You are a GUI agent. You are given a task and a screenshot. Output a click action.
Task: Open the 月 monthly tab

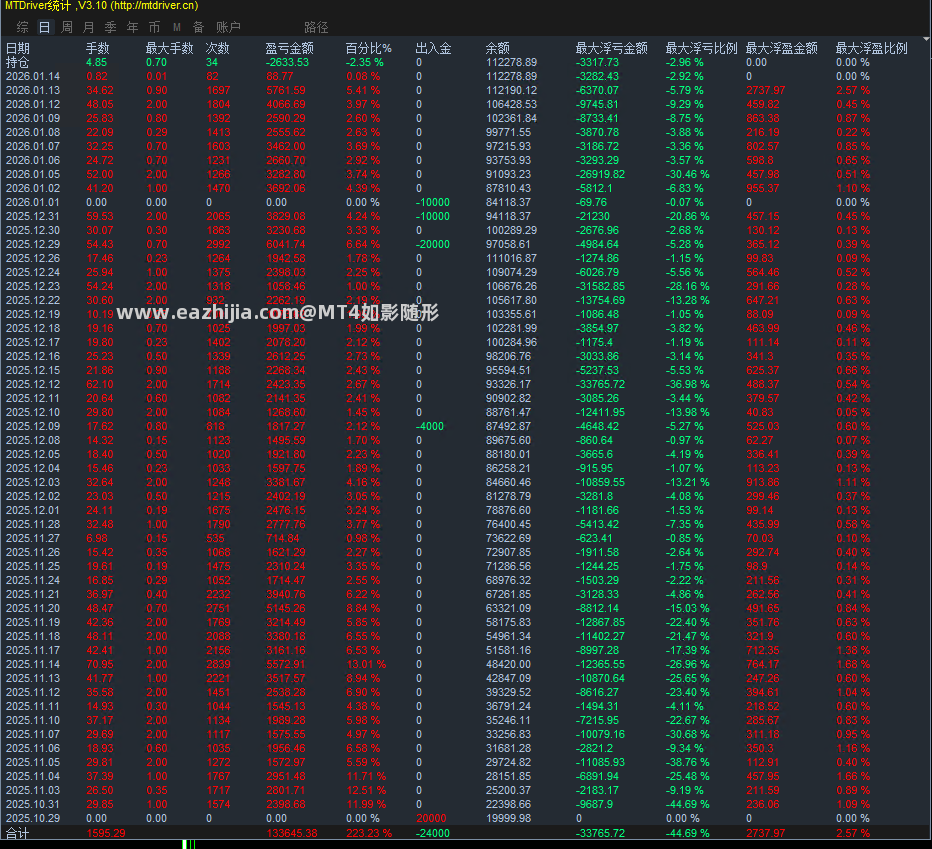click(89, 27)
